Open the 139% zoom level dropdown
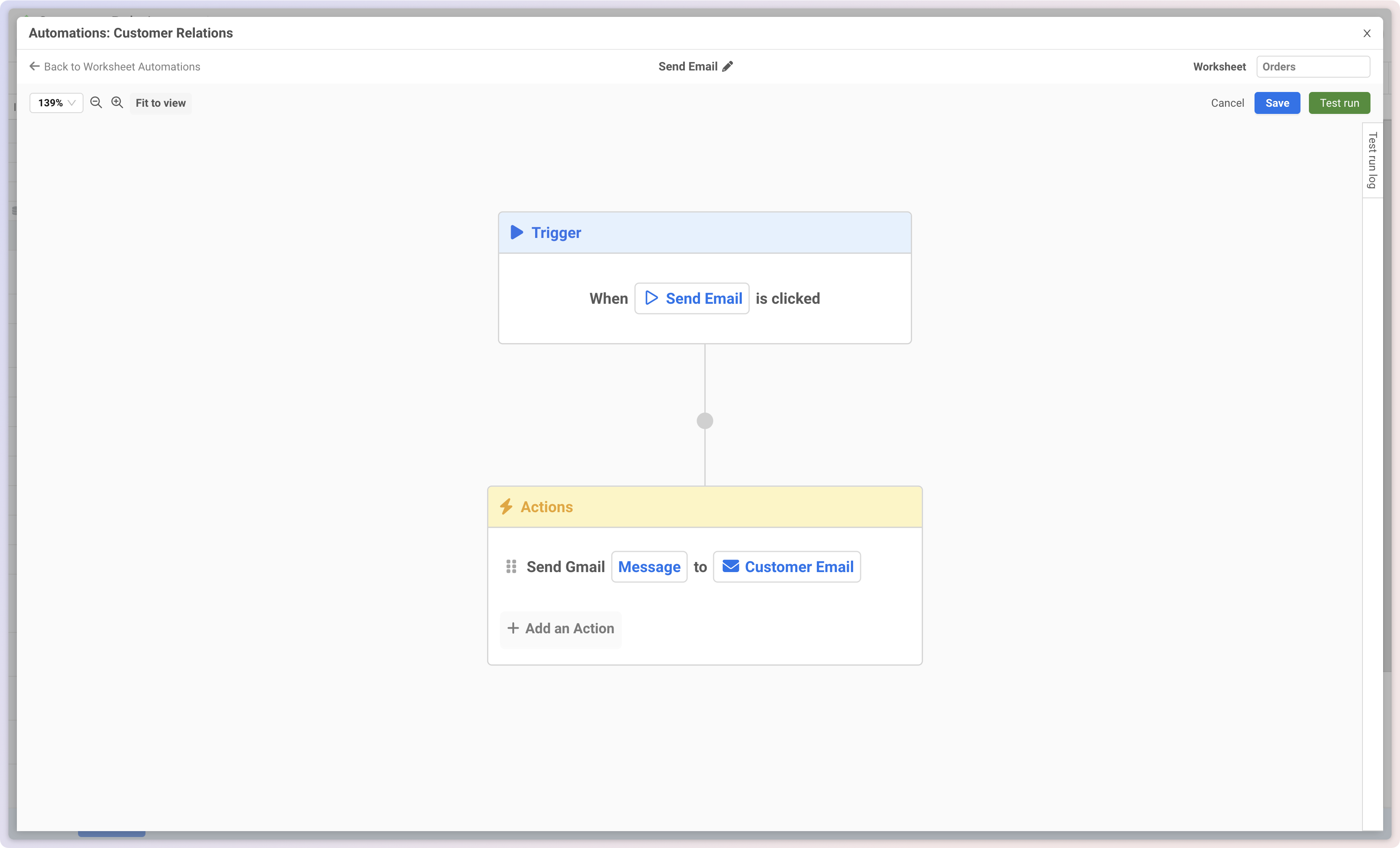 (56, 103)
